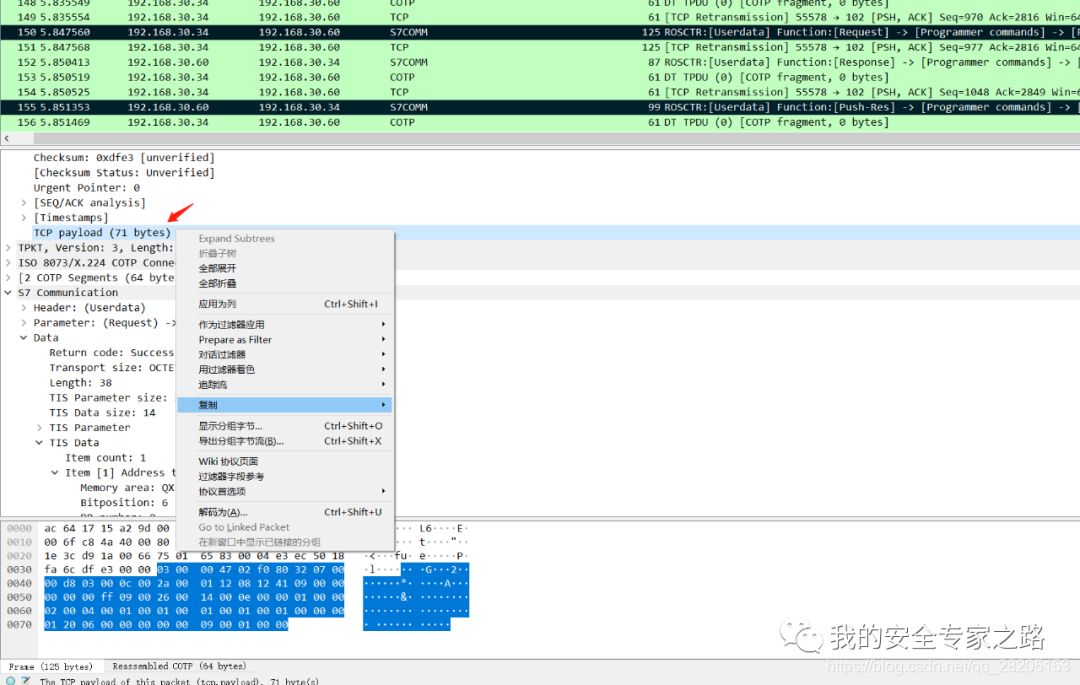Screen dimensions: 1080x685
Task: Choose 全部展开 (Expand All) in context menu
Action: click(x=284, y=268)
